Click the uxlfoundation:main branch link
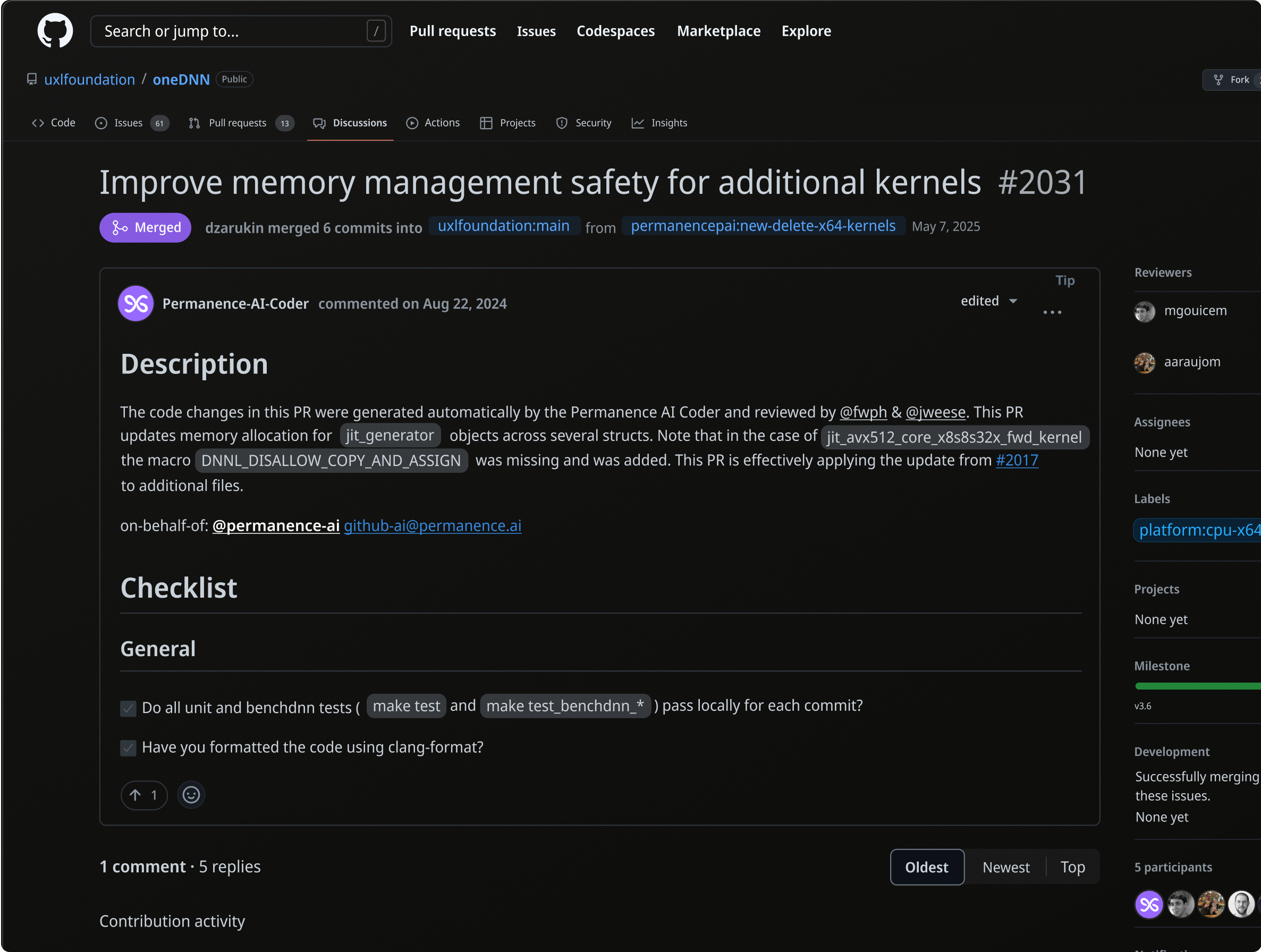This screenshot has height=952, width=1261. click(x=503, y=226)
